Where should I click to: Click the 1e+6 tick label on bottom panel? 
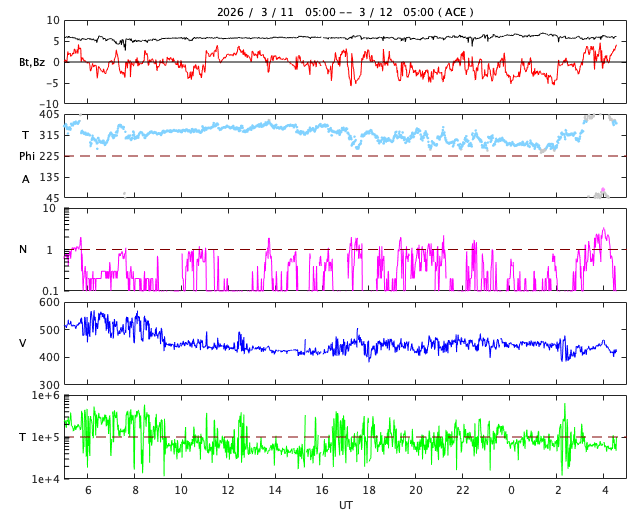pyautogui.click(x=45, y=396)
